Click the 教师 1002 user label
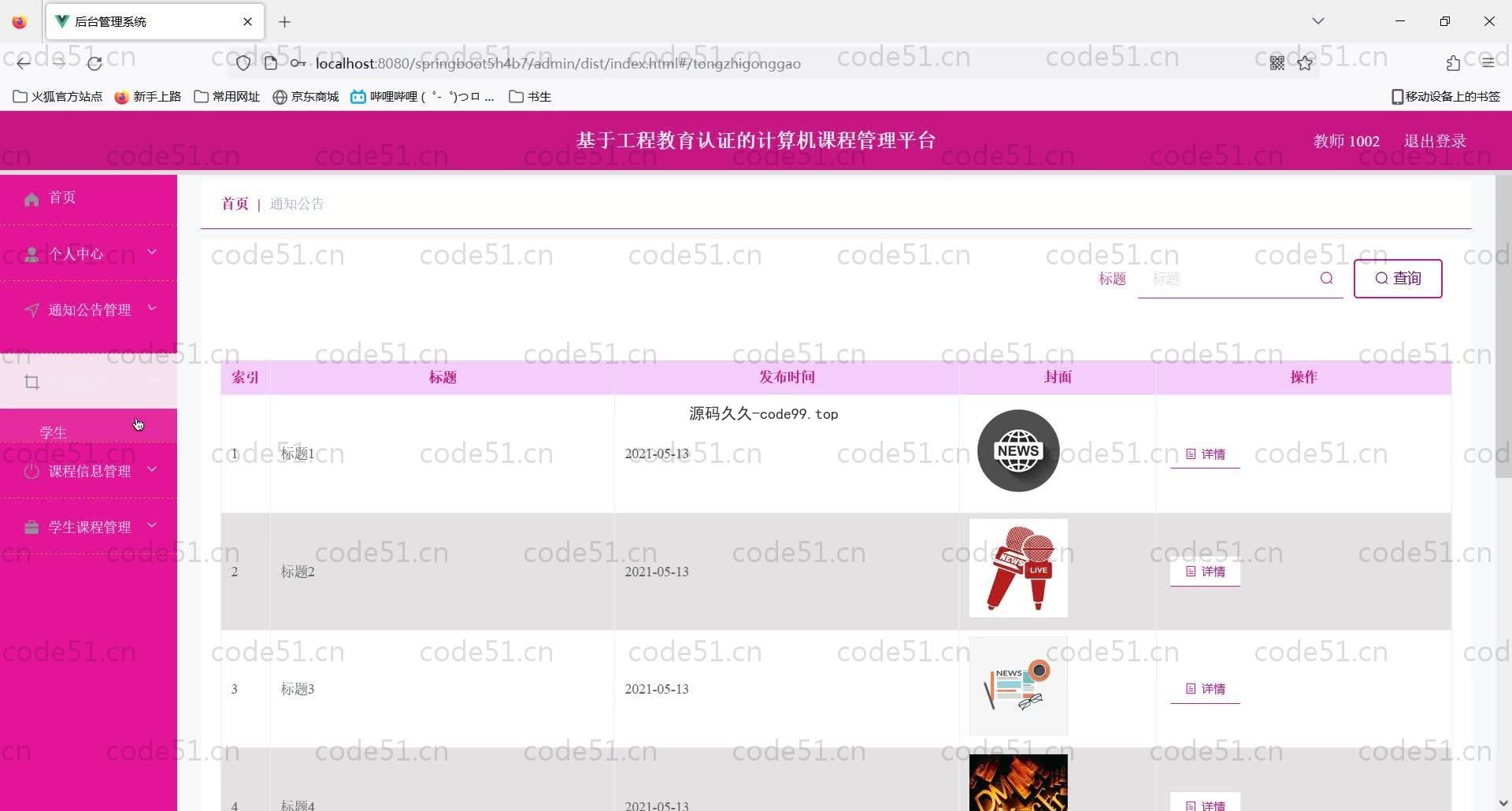The height and width of the screenshot is (811, 1512). click(1347, 141)
